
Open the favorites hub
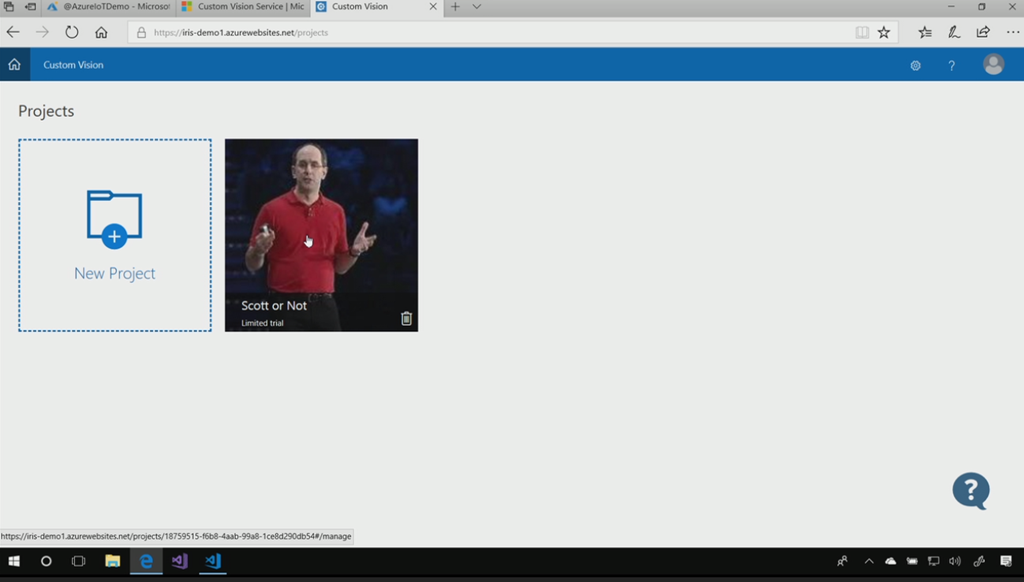(x=925, y=32)
